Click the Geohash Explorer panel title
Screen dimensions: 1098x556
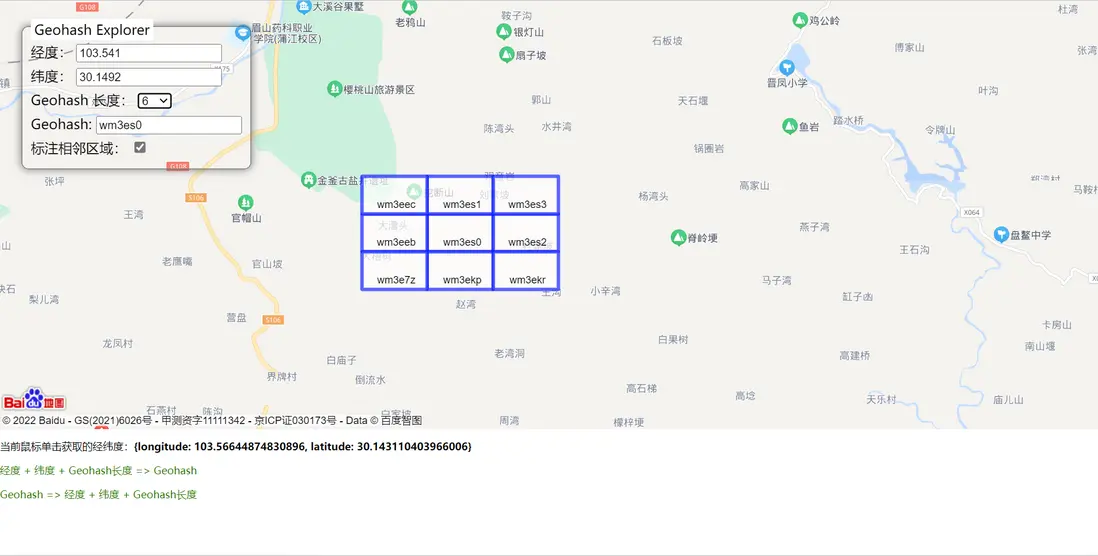(x=92, y=30)
